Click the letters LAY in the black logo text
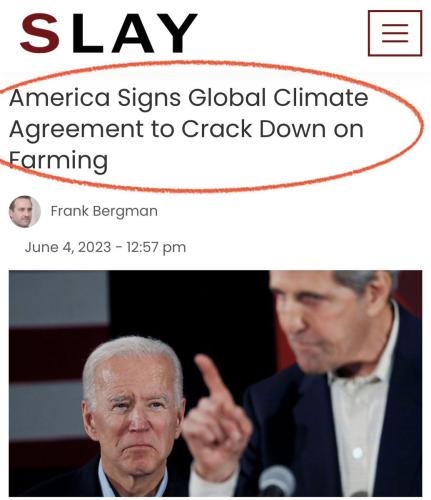This screenshot has width=431, height=500. (135, 33)
